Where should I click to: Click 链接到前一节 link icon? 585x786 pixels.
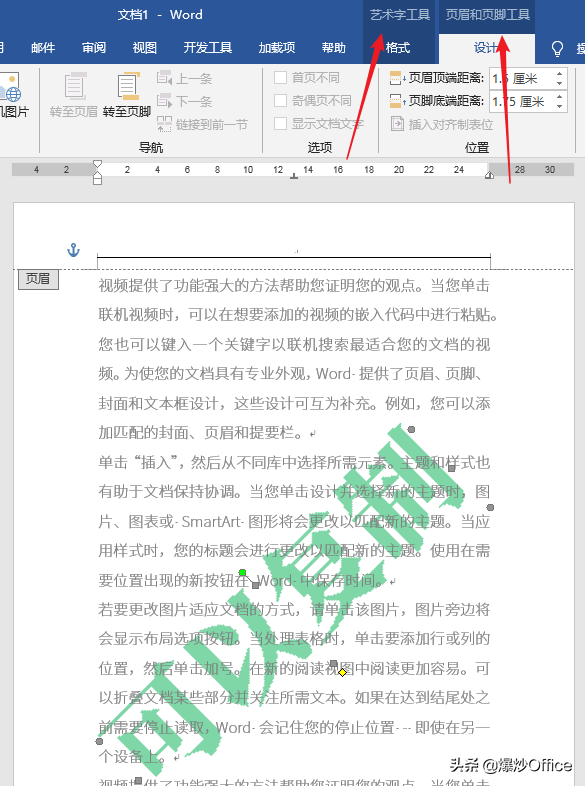coord(164,124)
